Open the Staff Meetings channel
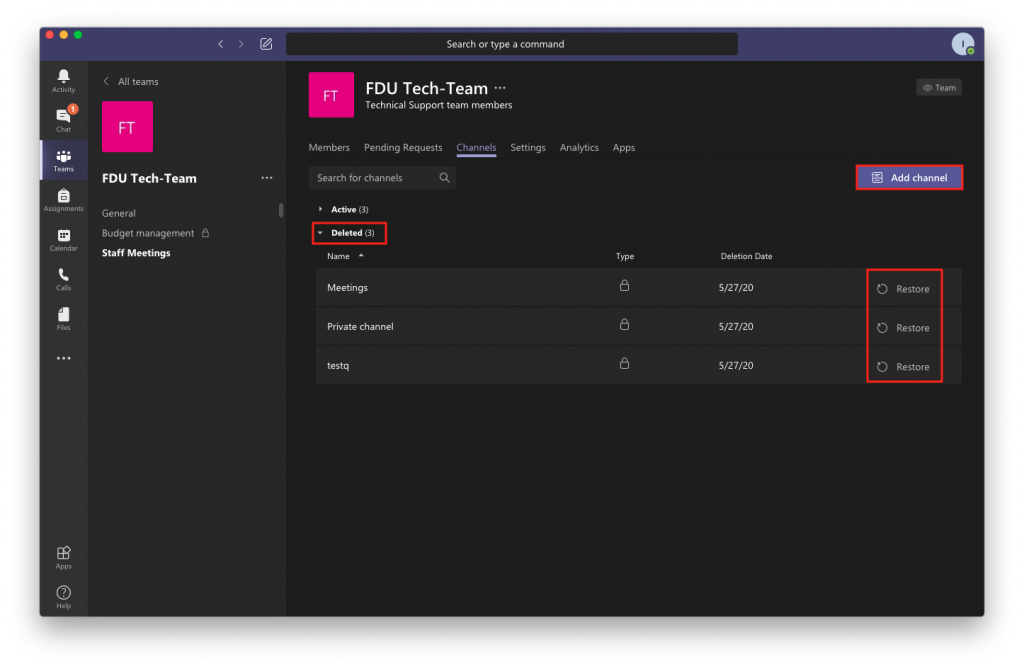1024x669 pixels. (136, 253)
